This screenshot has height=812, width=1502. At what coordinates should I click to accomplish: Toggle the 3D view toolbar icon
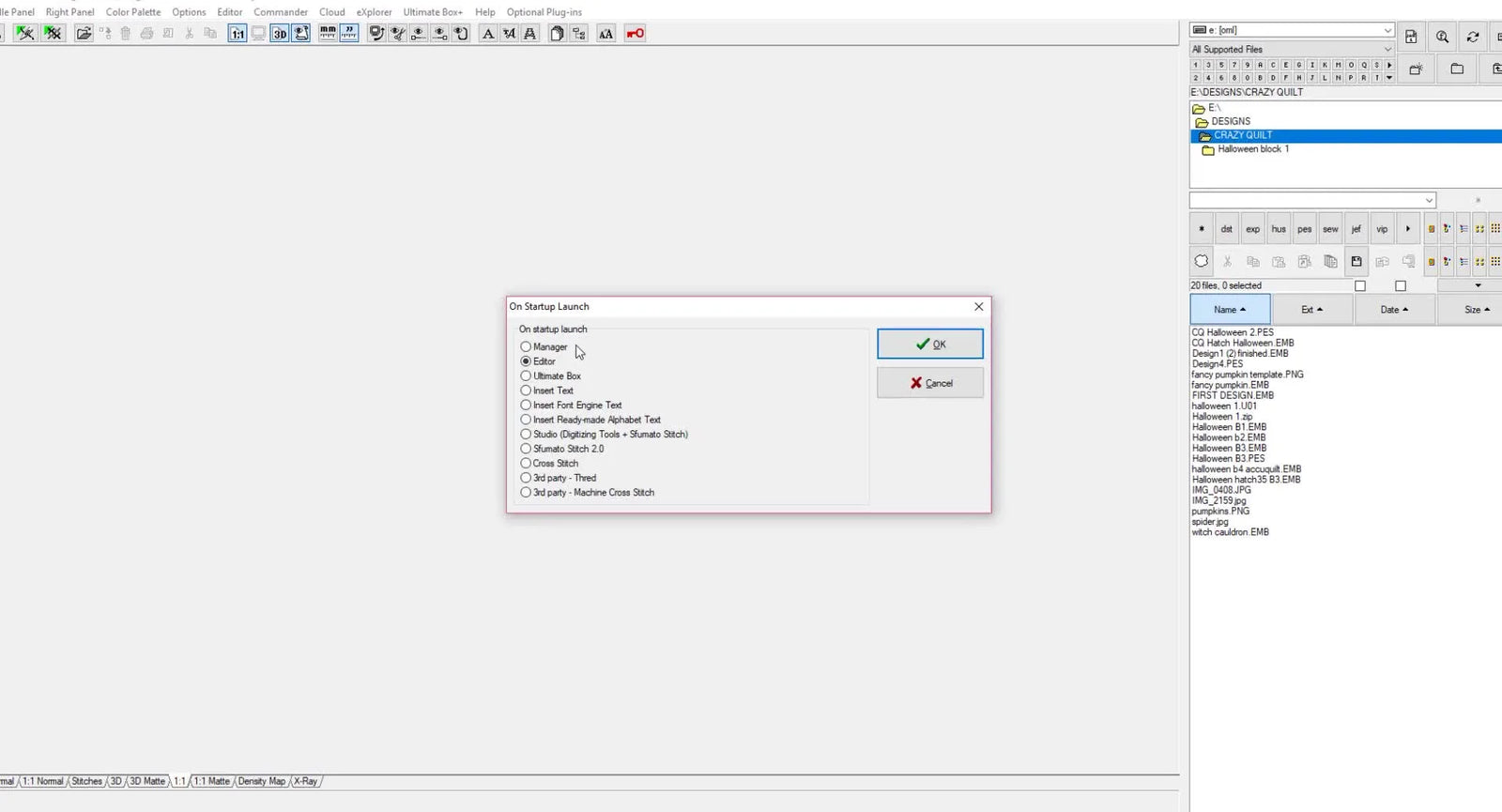280,34
